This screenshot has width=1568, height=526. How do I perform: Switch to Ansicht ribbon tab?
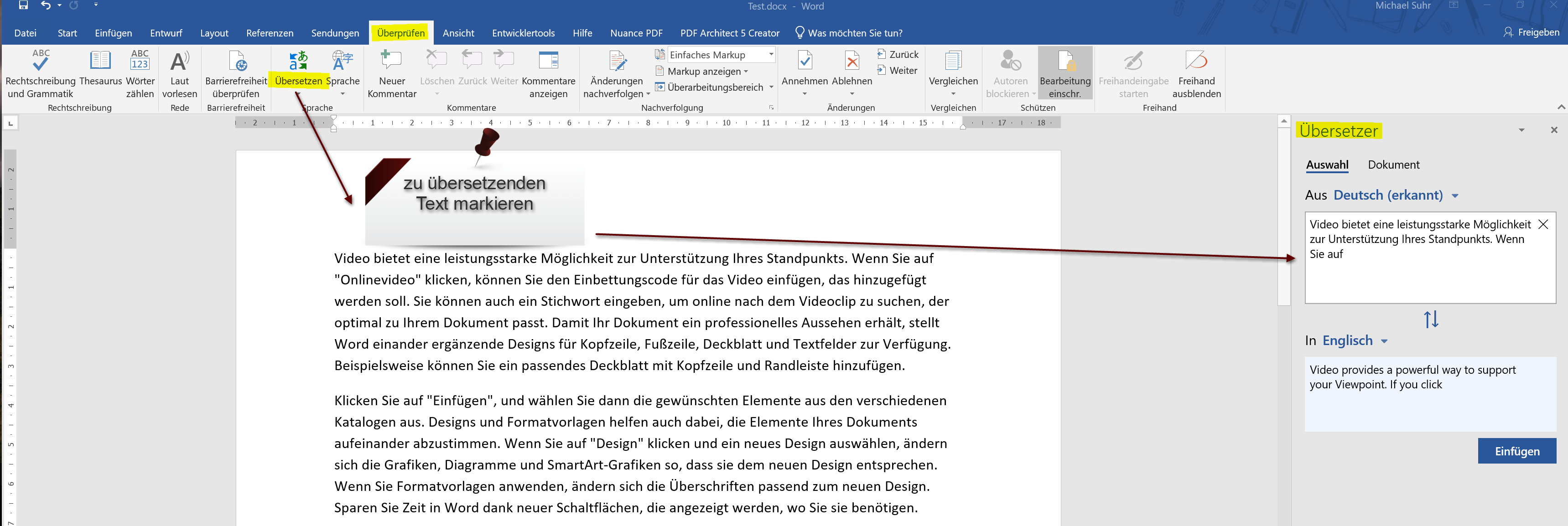pos(458,33)
